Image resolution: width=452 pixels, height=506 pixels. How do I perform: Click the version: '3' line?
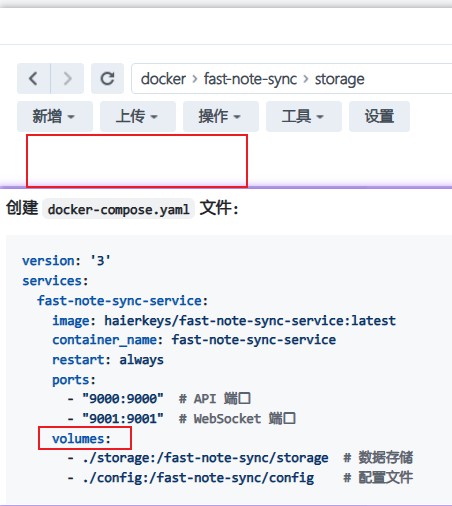pyautogui.click(x=66, y=260)
